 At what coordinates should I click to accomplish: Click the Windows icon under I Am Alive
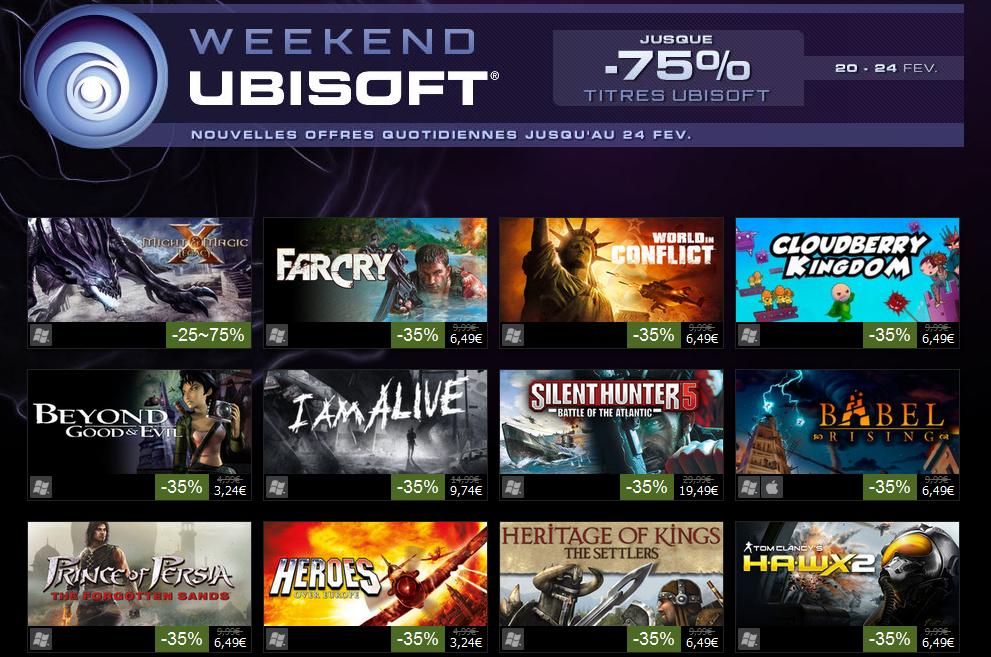277,488
